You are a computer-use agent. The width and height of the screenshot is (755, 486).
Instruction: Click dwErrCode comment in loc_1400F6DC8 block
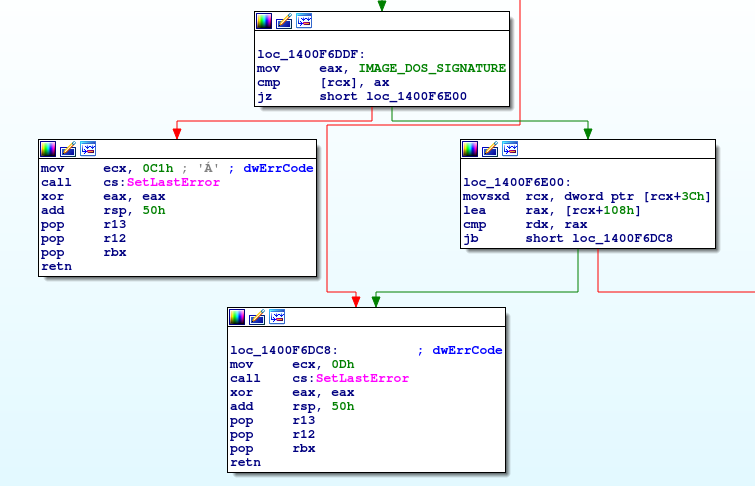[x=467, y=350]
